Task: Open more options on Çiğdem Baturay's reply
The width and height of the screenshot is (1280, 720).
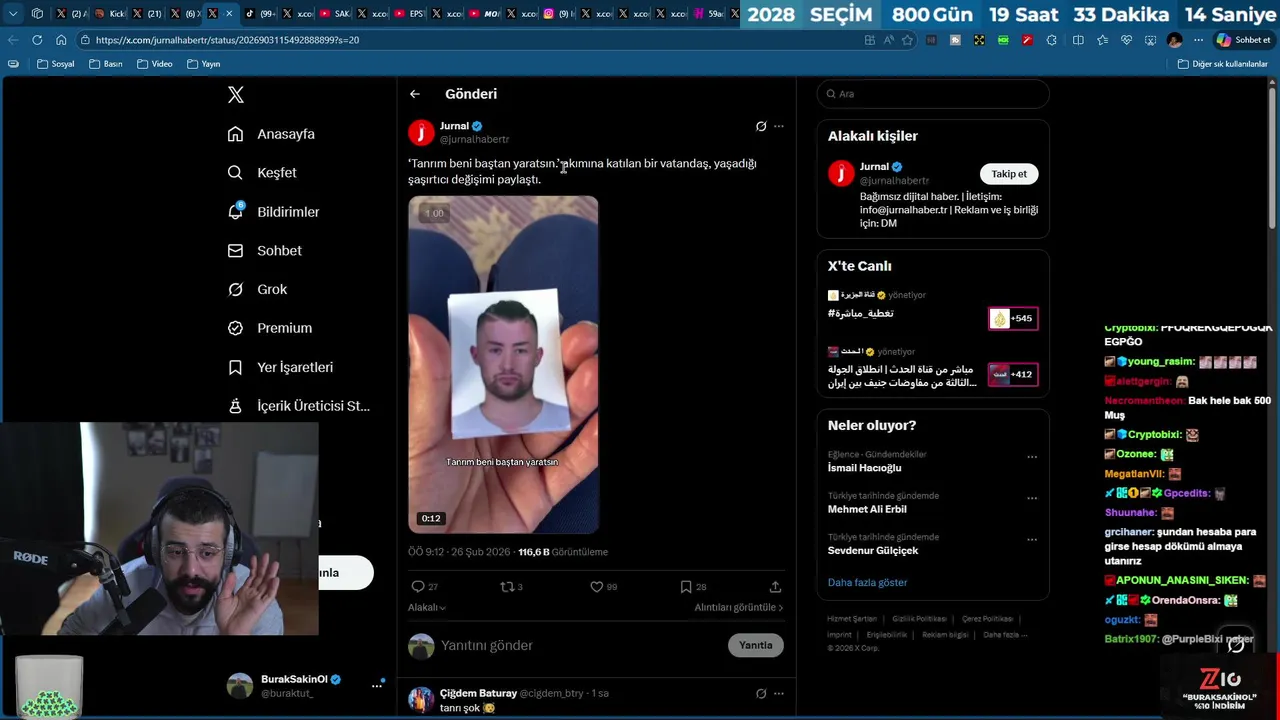Action: coord(779,693)
